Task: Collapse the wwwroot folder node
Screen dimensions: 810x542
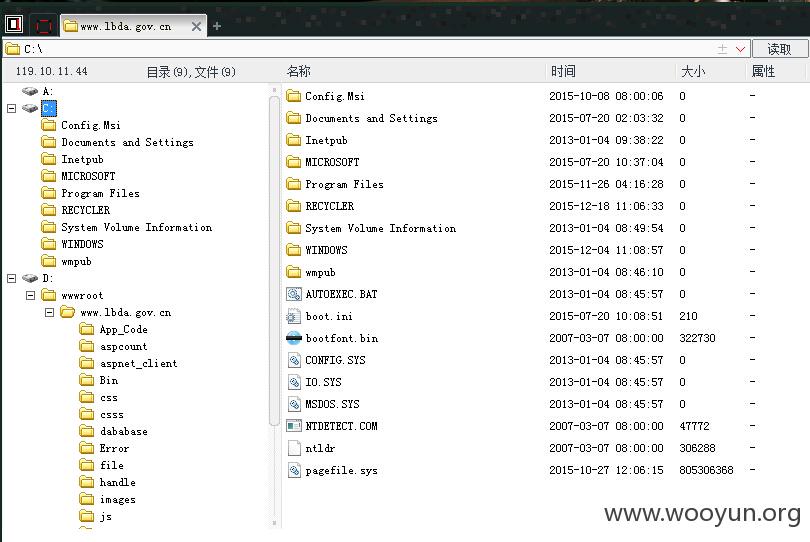Action: (30, 295)
